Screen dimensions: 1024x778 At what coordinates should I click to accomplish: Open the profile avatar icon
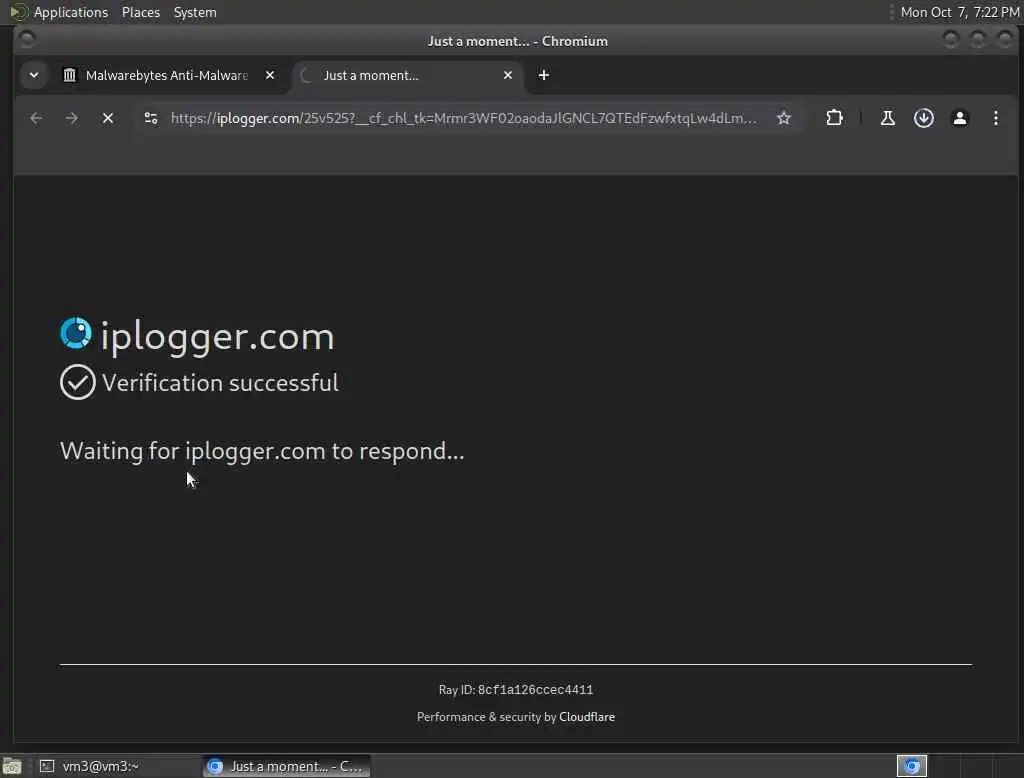pyautogui.click(x=959, y=118)
